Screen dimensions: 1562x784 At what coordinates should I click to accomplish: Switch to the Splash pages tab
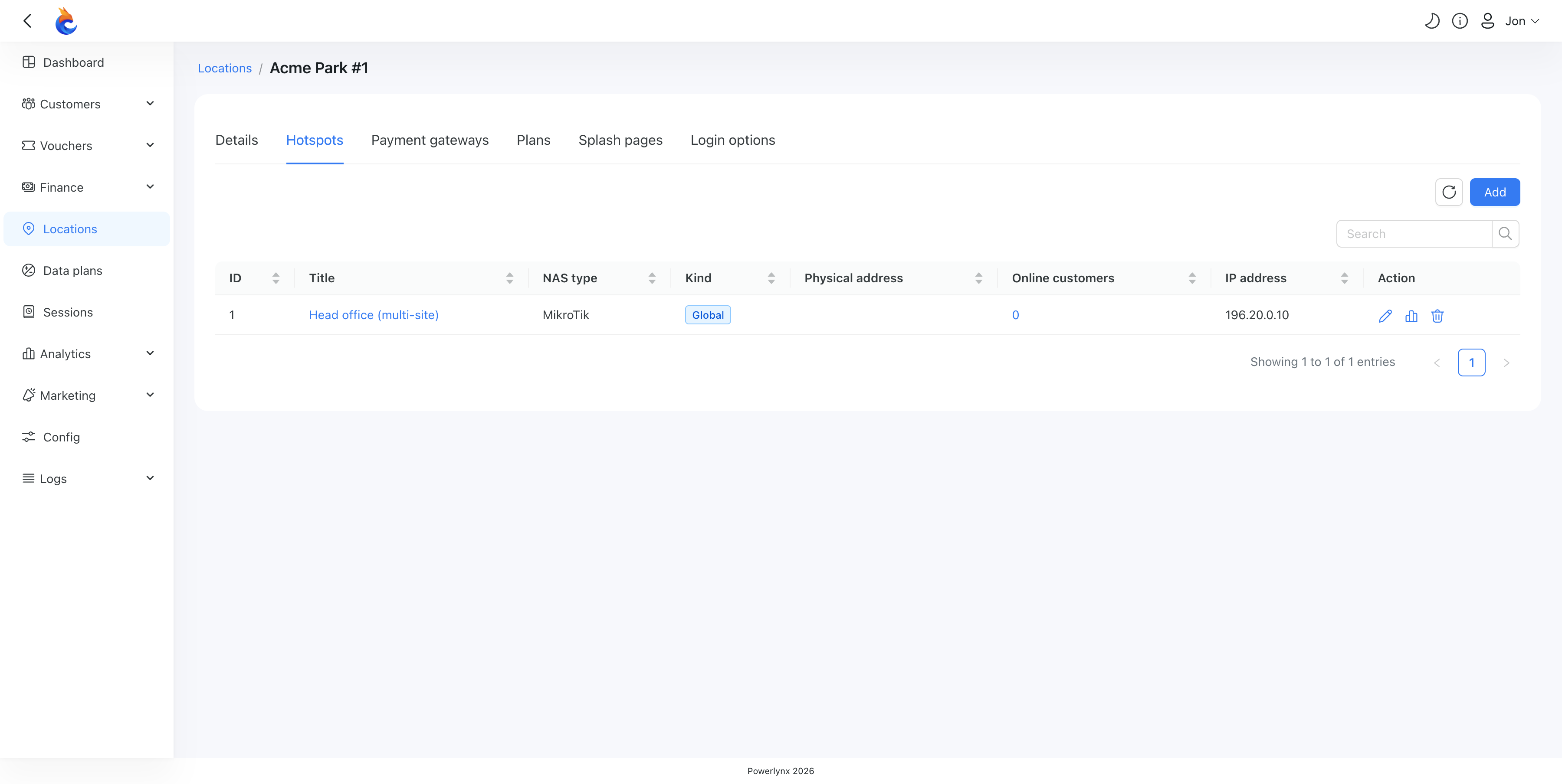(620, 140)
